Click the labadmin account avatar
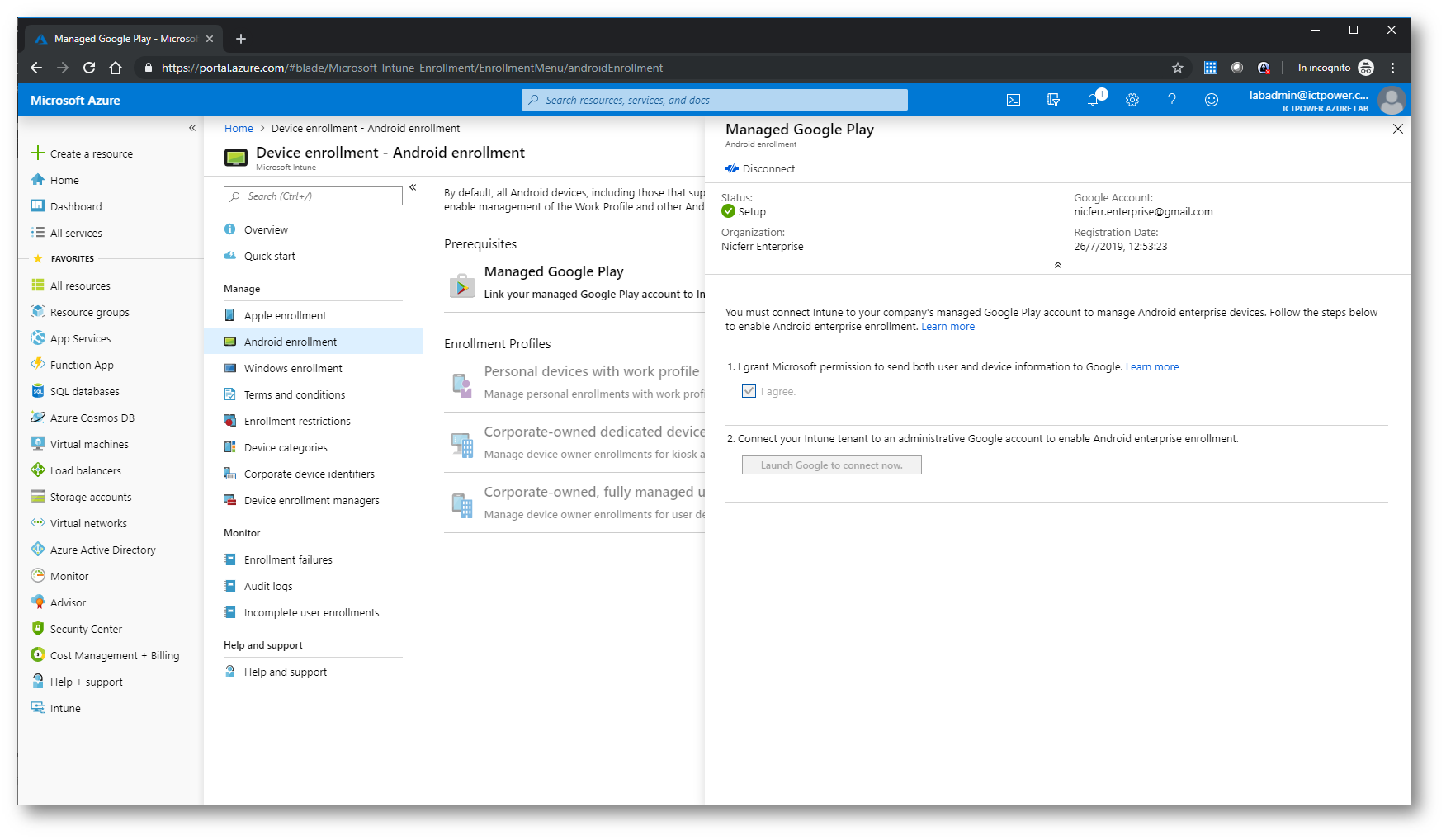 coord(1392,100)
